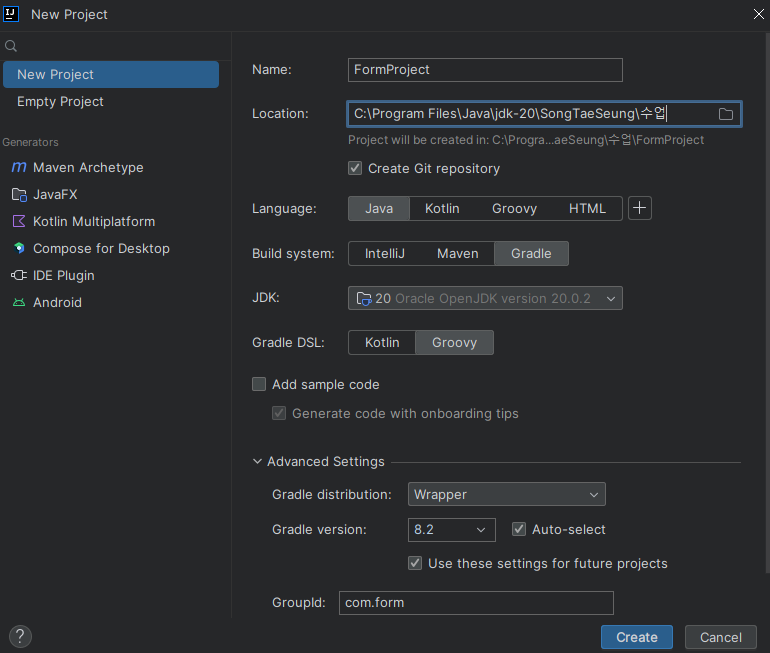Click the GroupId input field

coord(476,603)
